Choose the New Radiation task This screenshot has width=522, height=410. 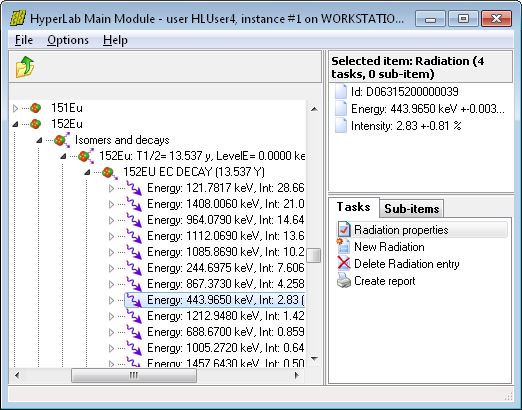click(x=389, y=247)
